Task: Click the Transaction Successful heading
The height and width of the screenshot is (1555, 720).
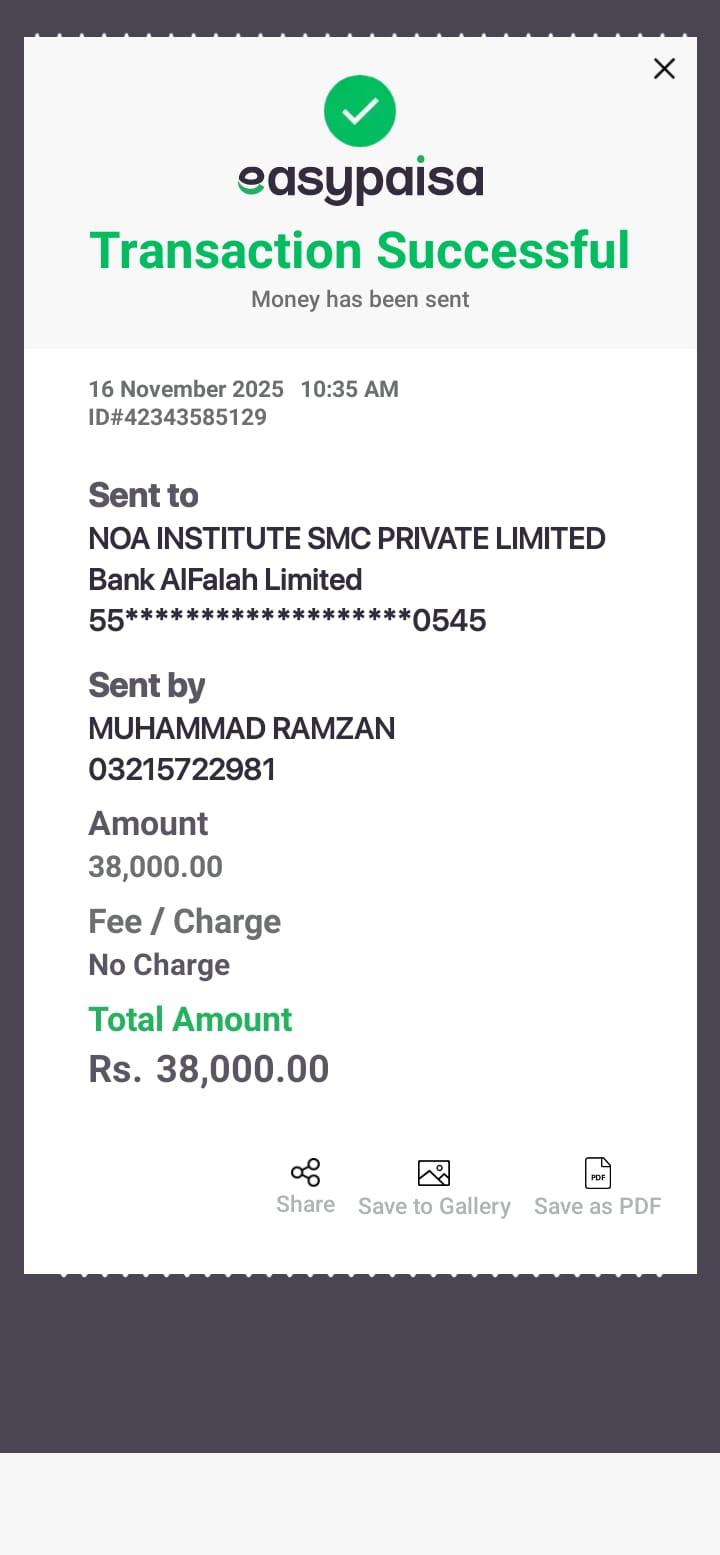Action: click(360, 250)
